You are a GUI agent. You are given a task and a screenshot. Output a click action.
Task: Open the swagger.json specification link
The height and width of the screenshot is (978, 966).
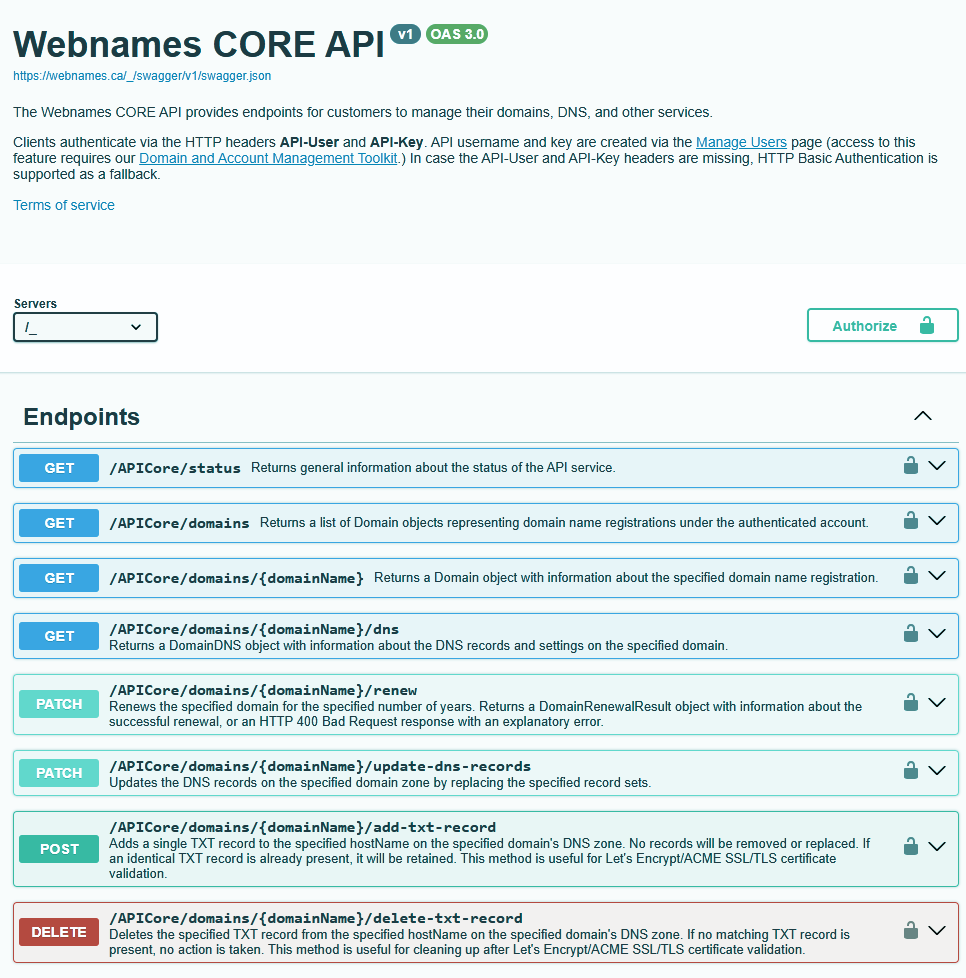click(x=141, y=75)
